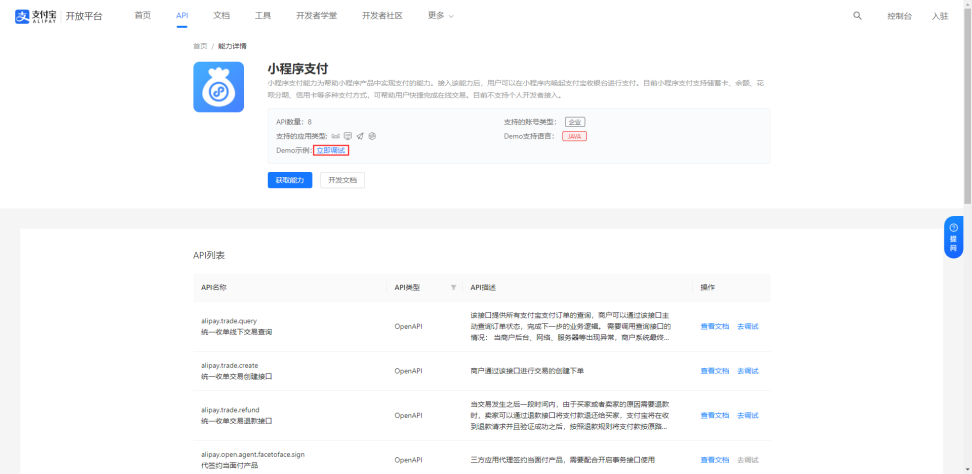Viewport: 972px width, 474px height.
Task: Open the API类型 column filter icon
Action: click(x=453, y=287)
